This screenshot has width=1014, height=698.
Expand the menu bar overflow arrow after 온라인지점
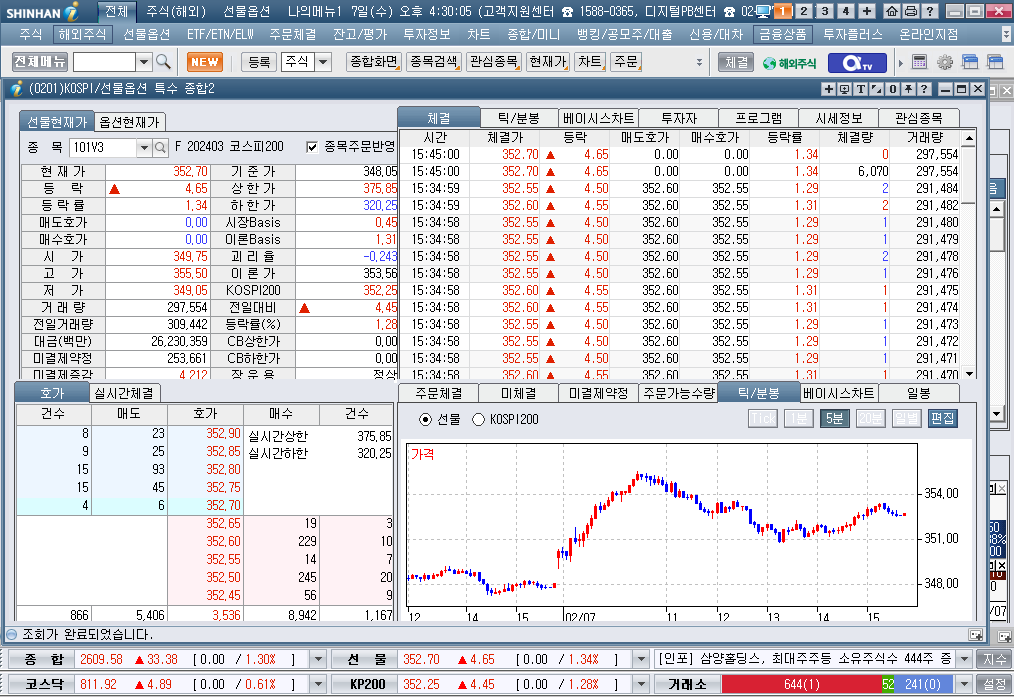click(x=1006, y=34)
